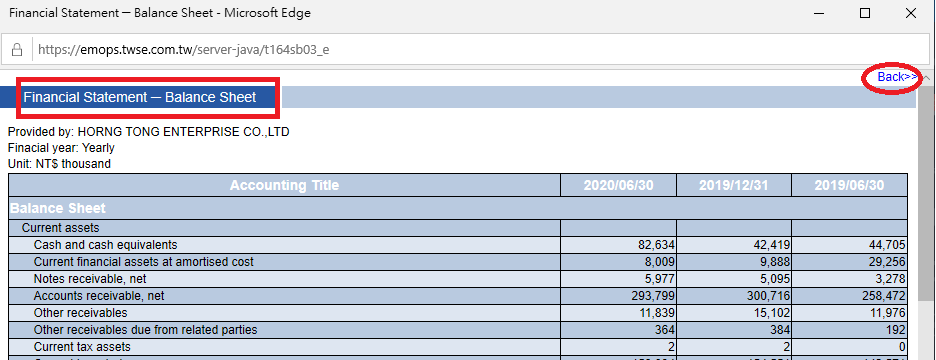Maximize the Edge window

(x=864, y=13)
